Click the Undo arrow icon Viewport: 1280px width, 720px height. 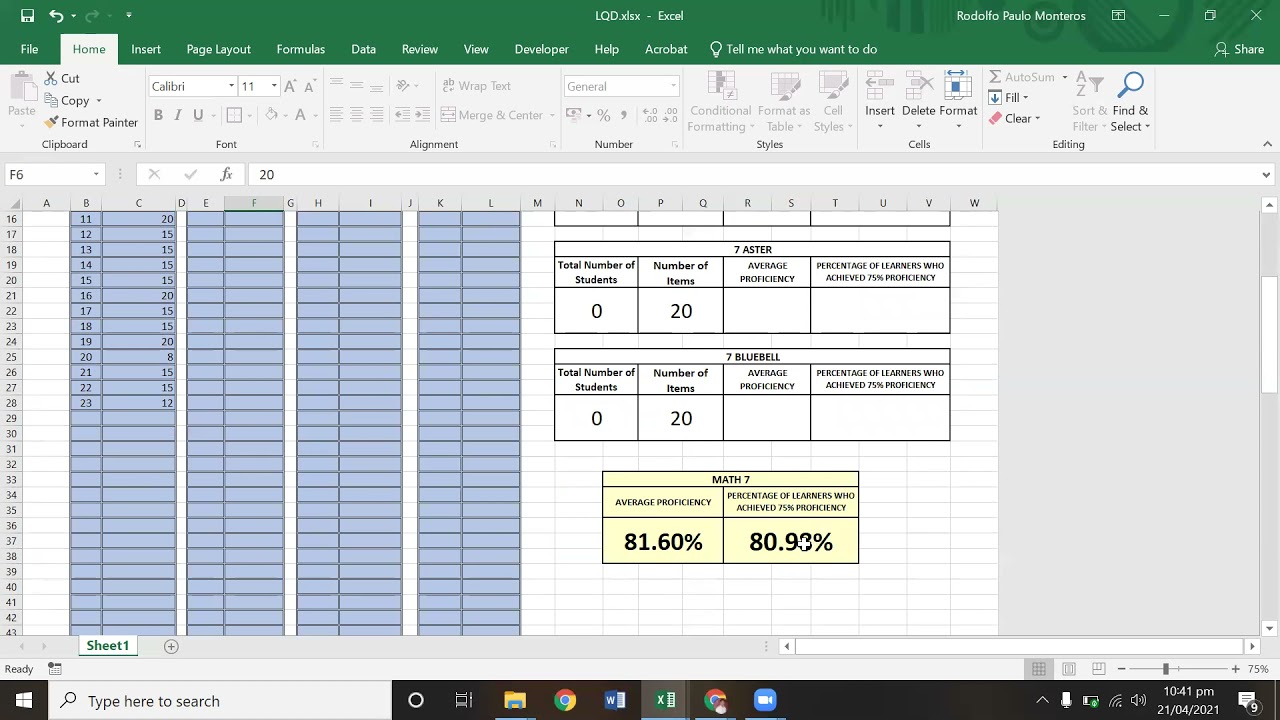(56, 16)
